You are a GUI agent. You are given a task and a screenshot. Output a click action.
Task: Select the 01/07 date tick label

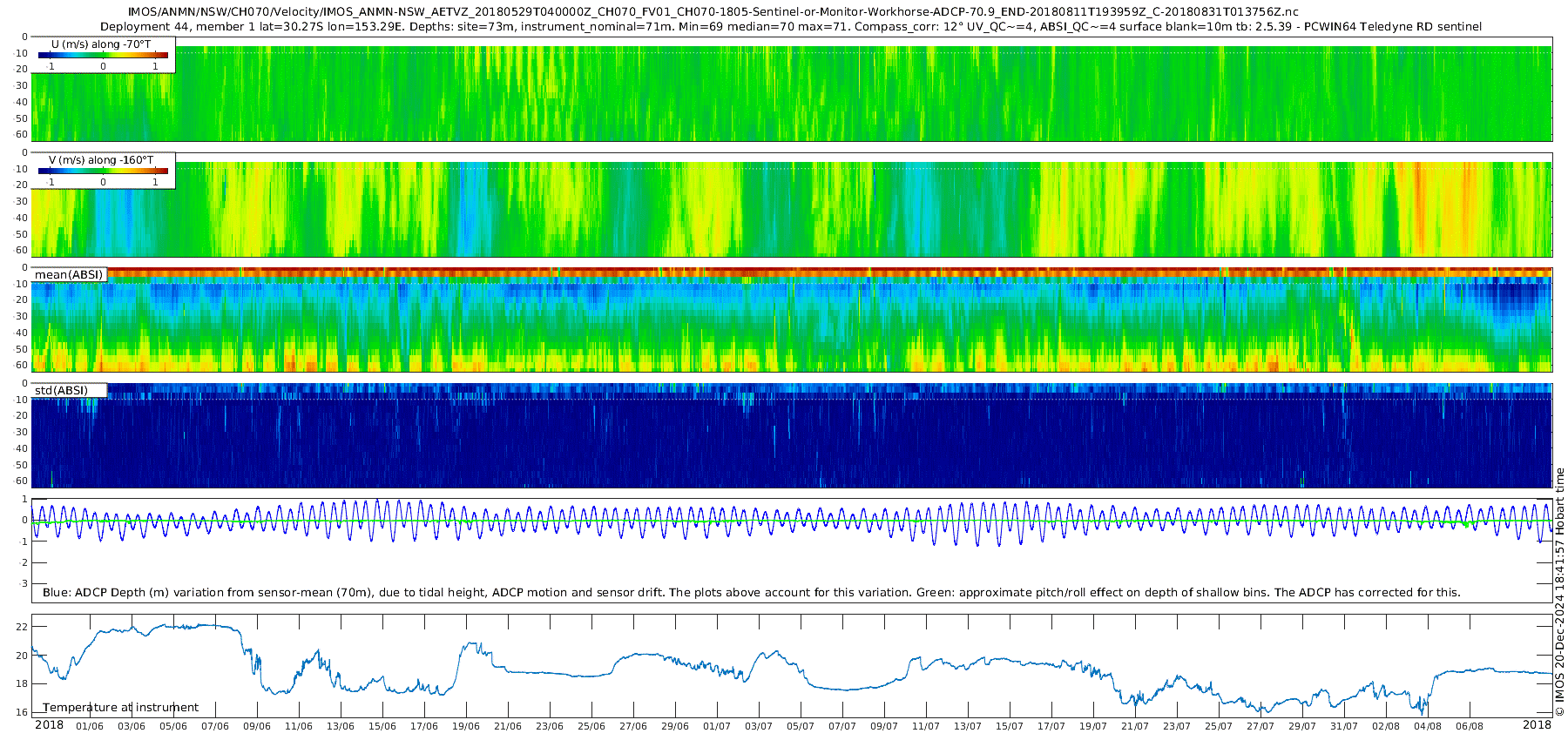[717, 726]
